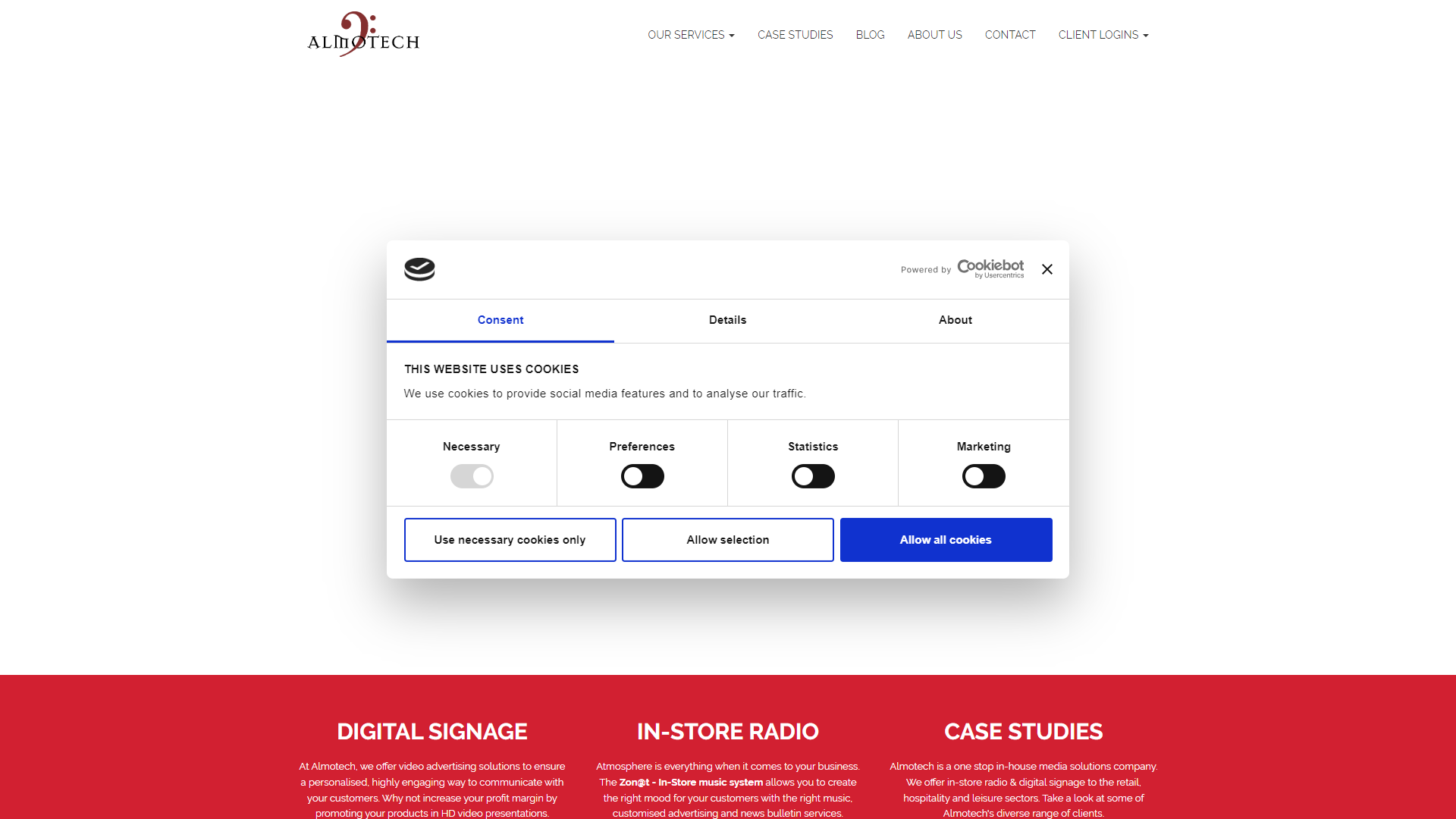Screen dimensions: 1456x819
Task: Switch to the Details tab
Action: (x=727, y=320)
